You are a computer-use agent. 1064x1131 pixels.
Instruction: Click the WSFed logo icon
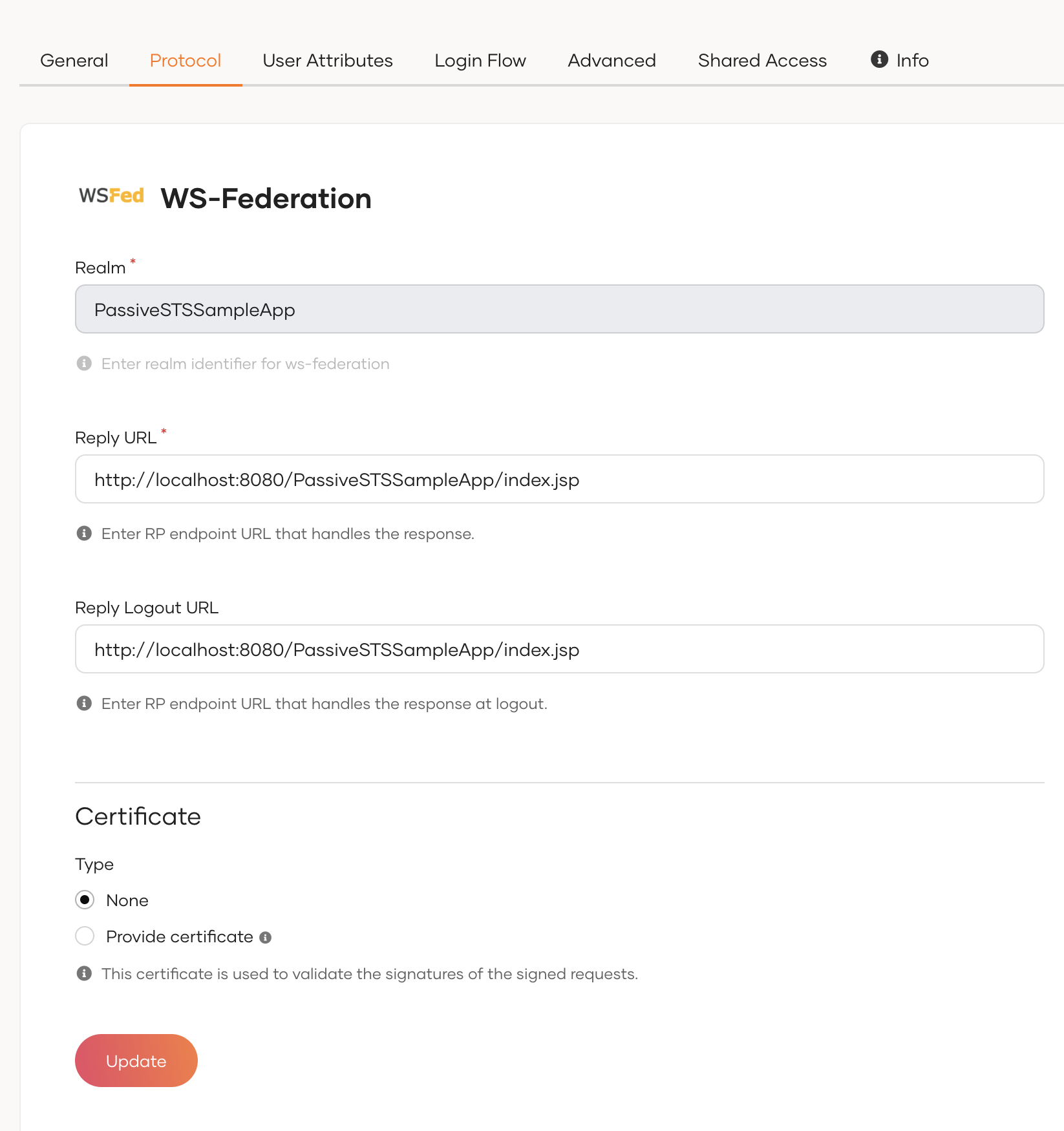click(x=111, y=196)
